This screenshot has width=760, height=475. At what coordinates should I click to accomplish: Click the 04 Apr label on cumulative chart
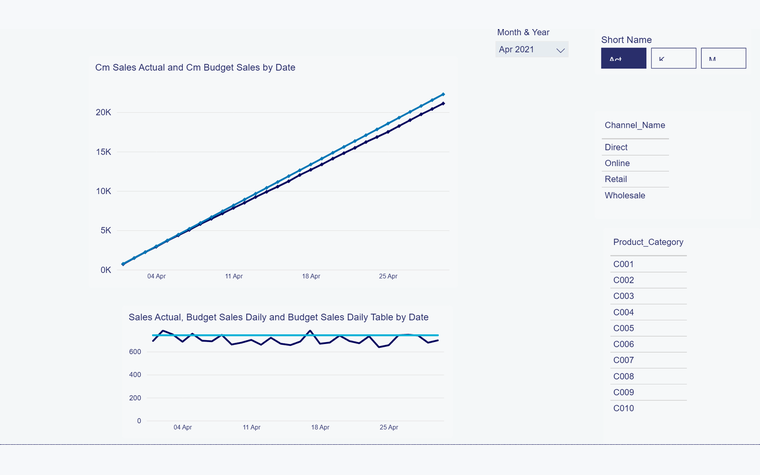pyautogui.click(x=157, y=276)
